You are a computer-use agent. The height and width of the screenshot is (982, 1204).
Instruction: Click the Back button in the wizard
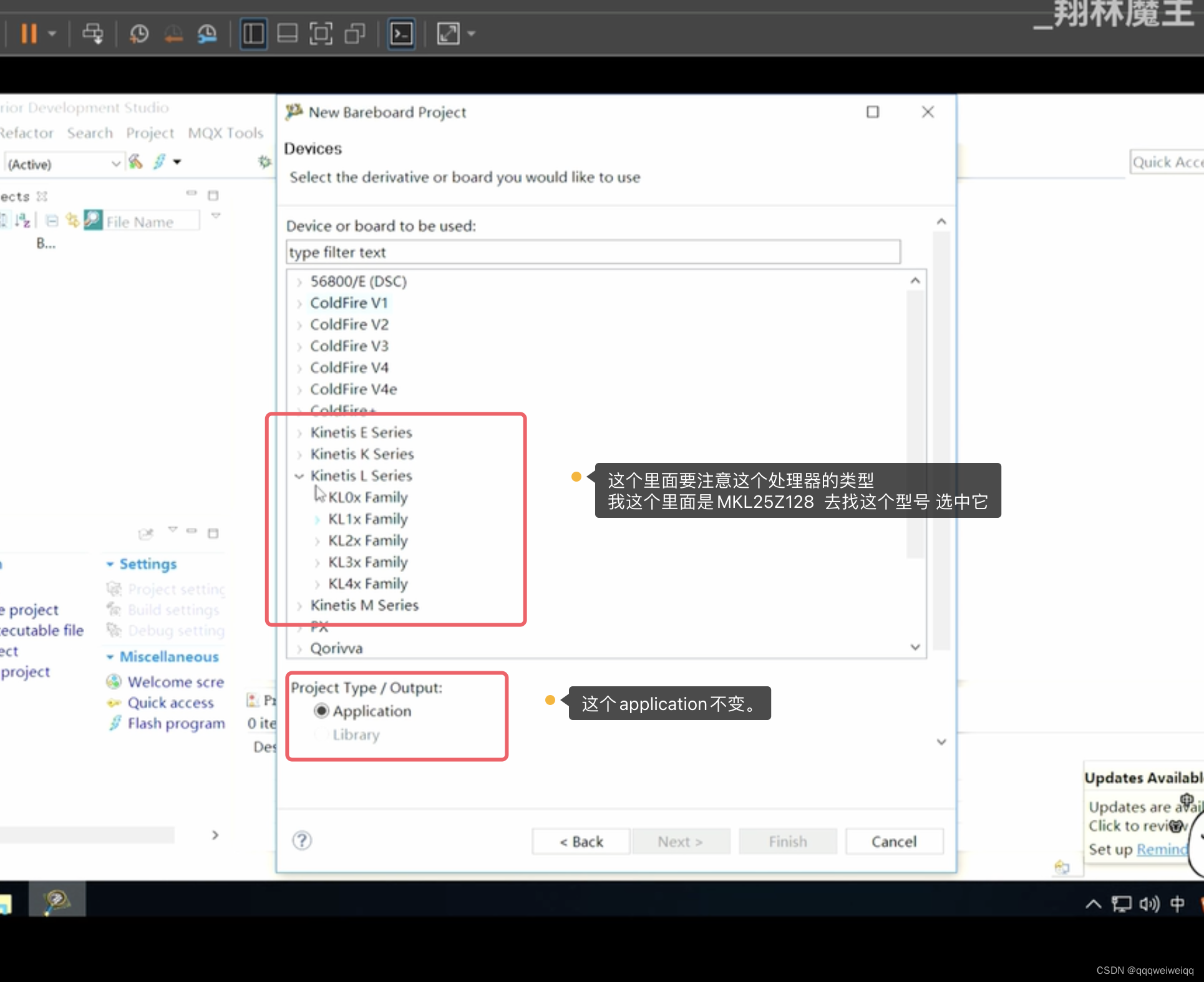click(580, 841)
